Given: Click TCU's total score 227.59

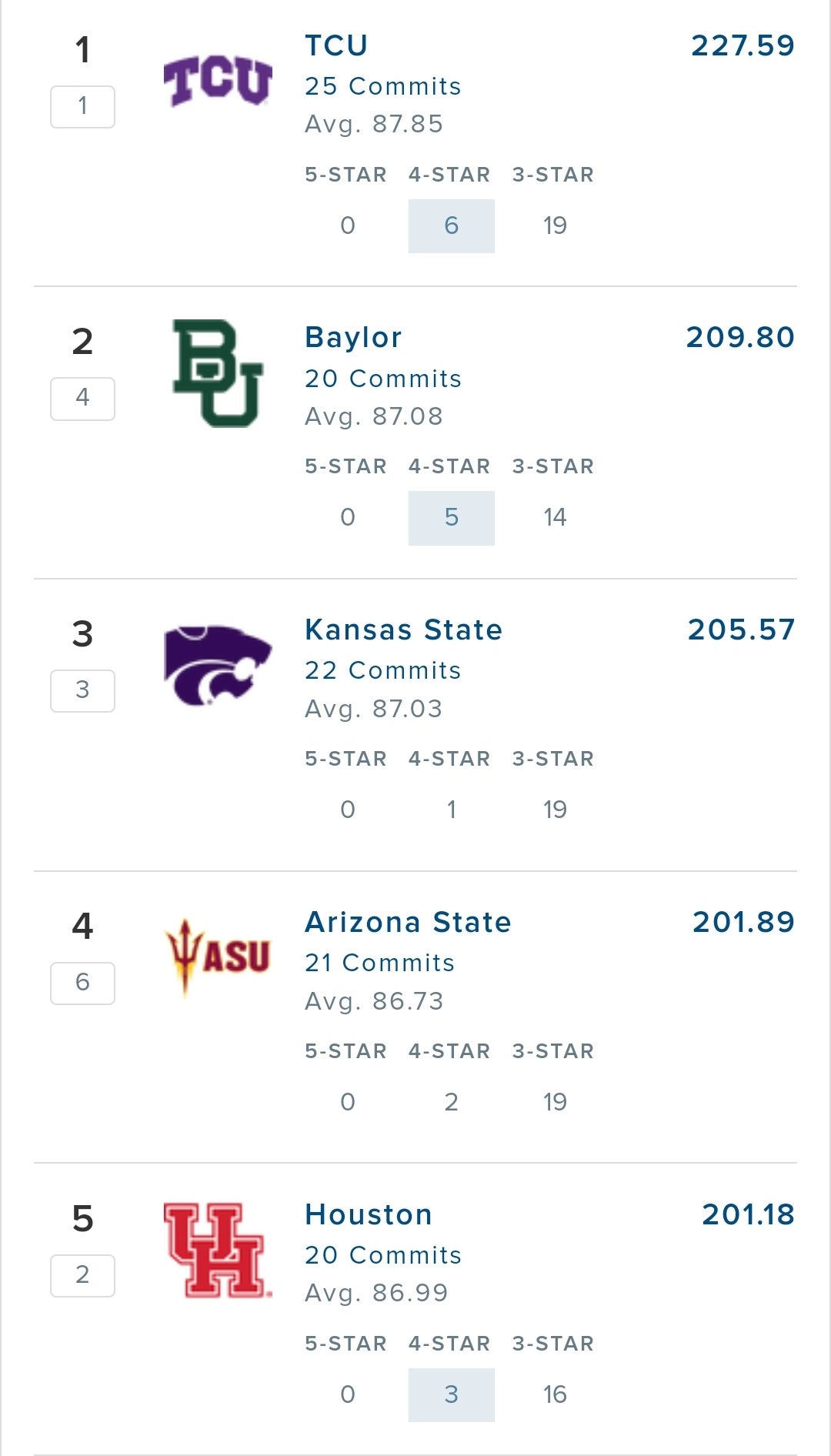Looking at the screenshot, I should (743, 45).
